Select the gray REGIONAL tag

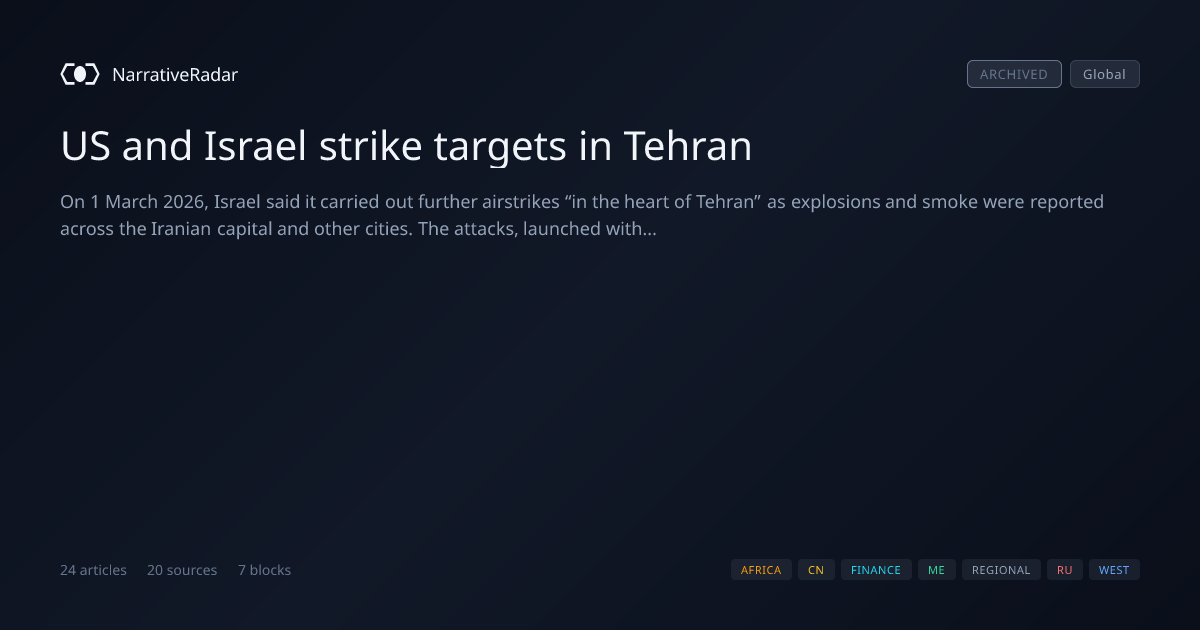(x=1001, y=570)
